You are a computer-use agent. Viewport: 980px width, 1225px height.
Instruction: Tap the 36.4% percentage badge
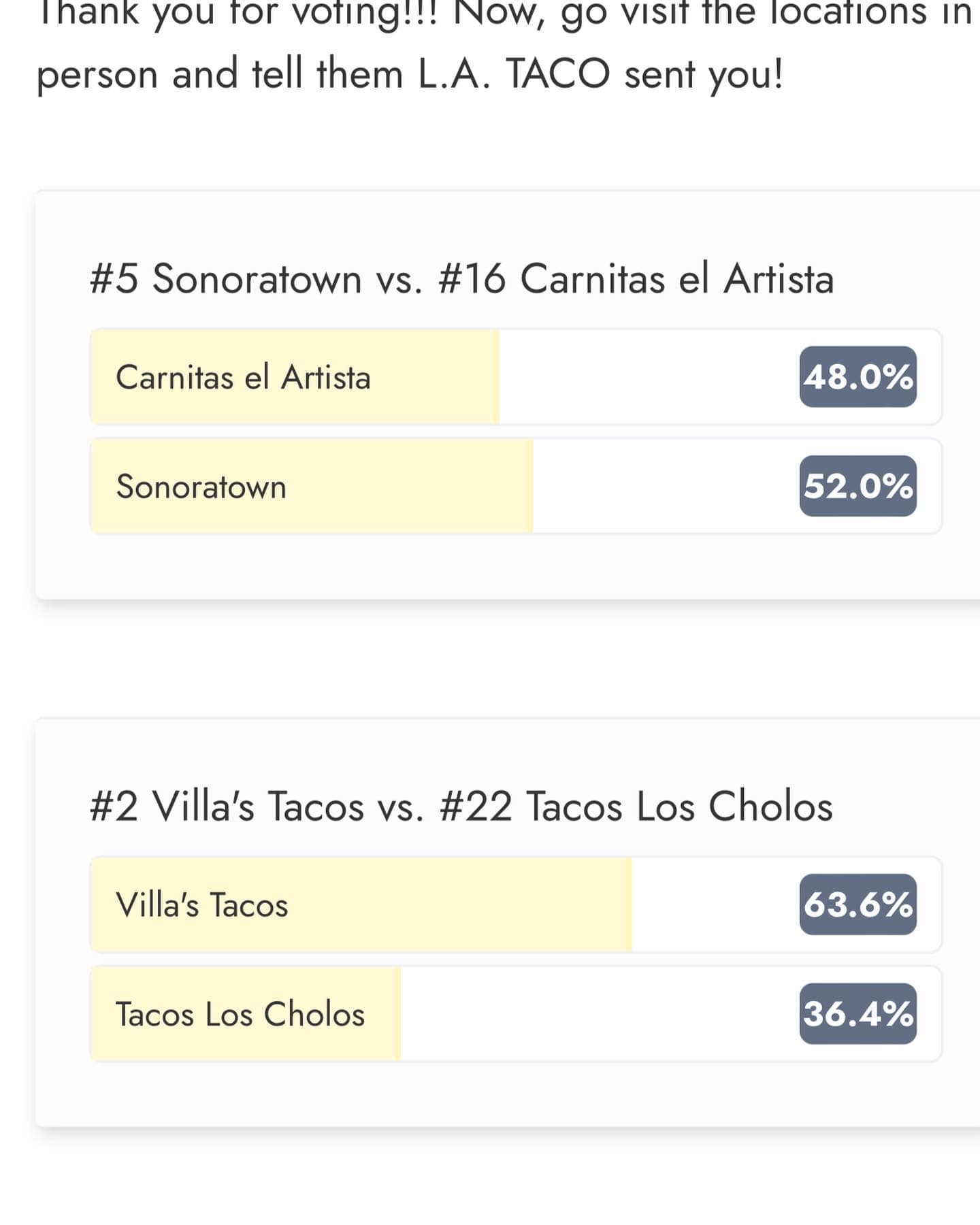point(857,1013)
